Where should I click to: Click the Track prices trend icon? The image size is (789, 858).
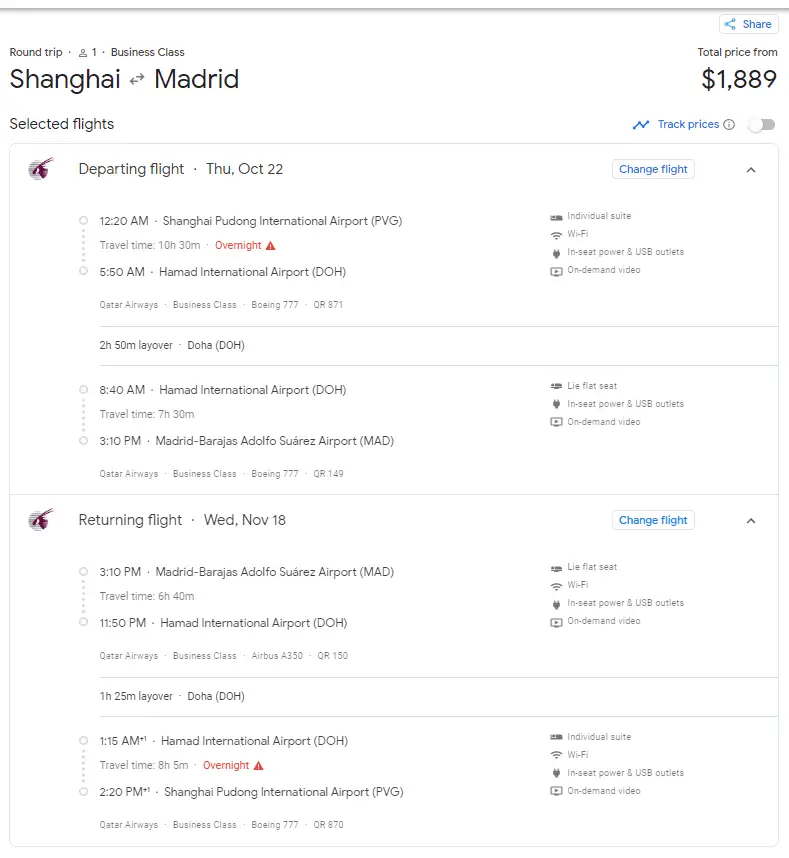click(641, 125)
